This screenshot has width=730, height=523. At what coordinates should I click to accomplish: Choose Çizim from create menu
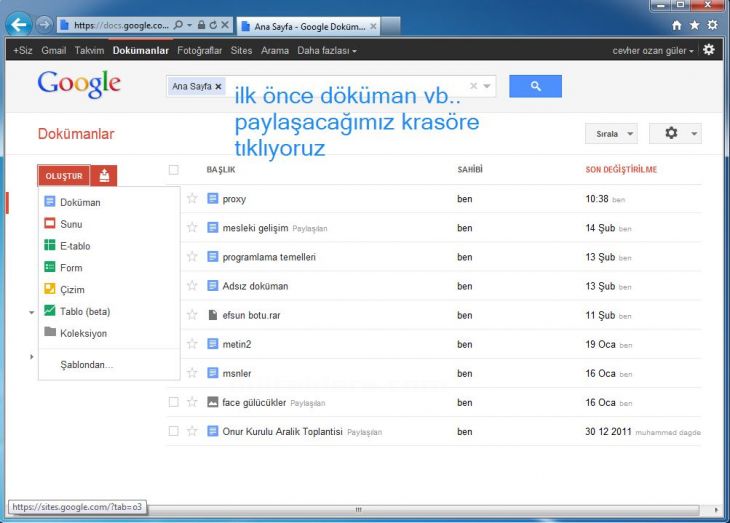[x=108, y=290]
